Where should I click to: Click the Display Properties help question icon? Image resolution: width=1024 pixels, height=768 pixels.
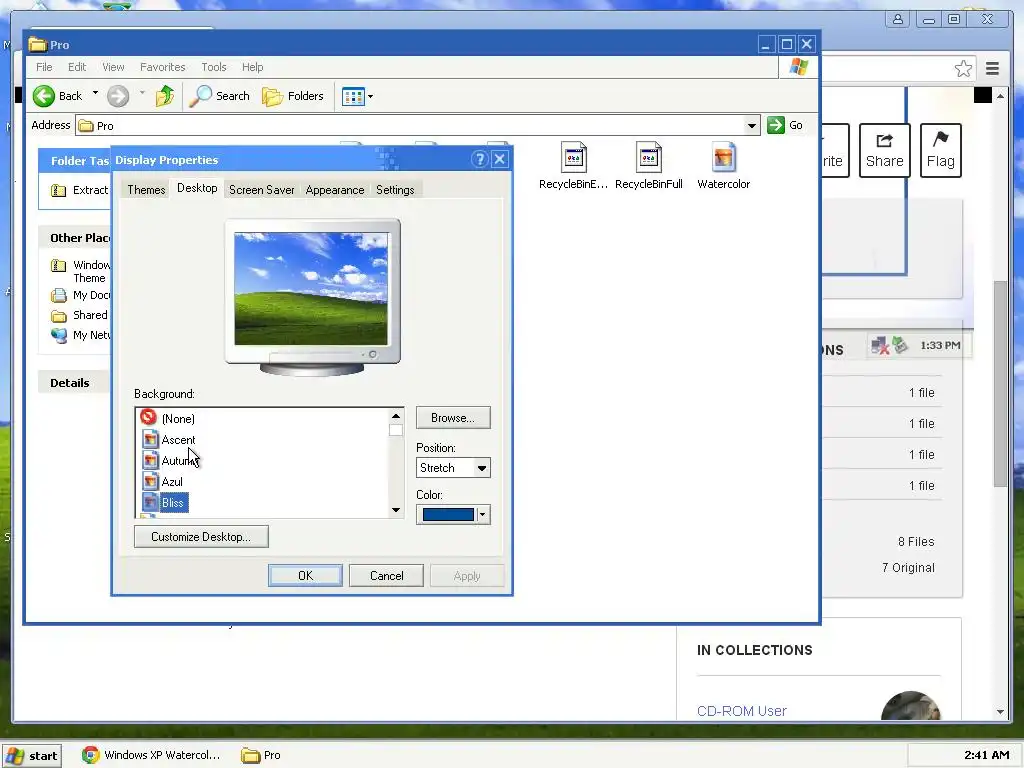[479, 159]
